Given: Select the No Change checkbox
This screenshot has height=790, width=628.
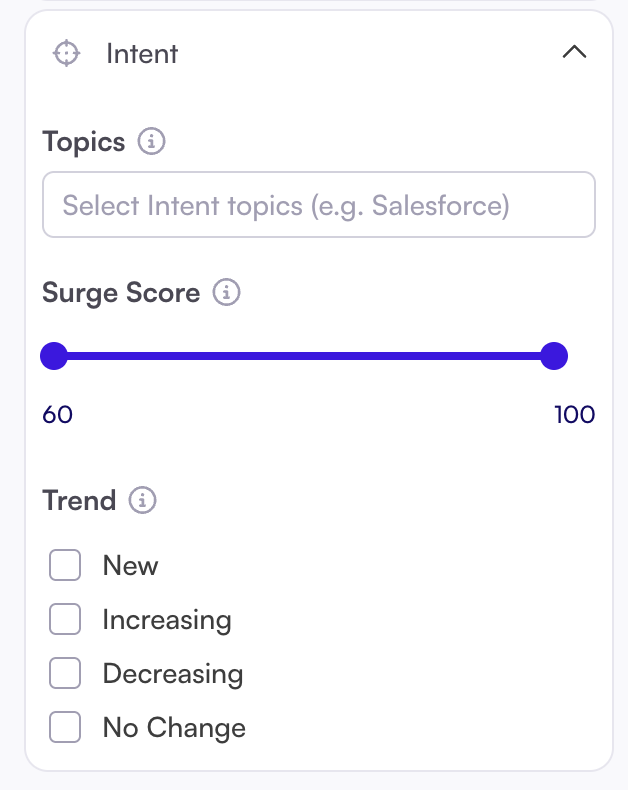Looking at the screenshot, I should tap(65, 728).
